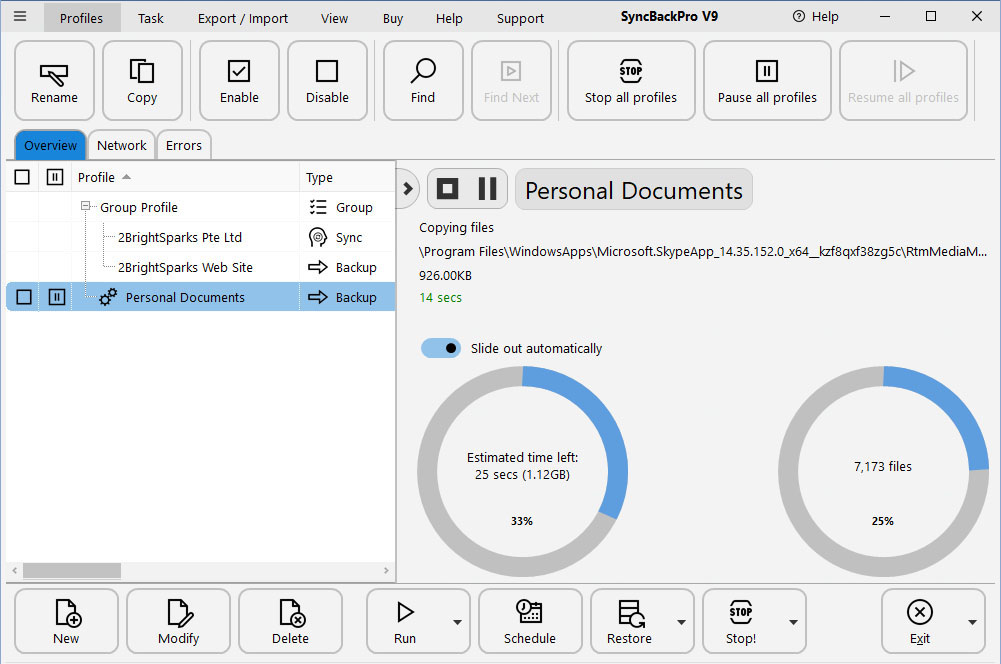Click the Copy profile toolbar button
Image resolution: width=1001 pixels, height=664 pixels.
click(142, 80)
